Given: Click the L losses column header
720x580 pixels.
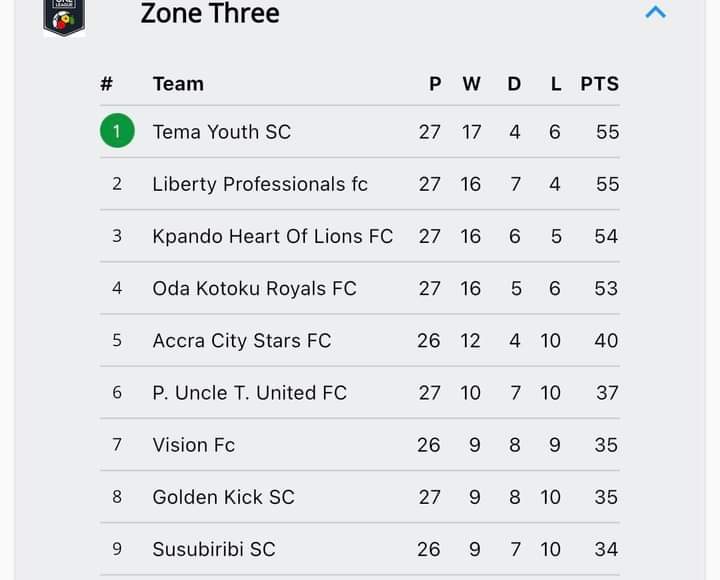Looking at the screenshot, I should point(556,84).
